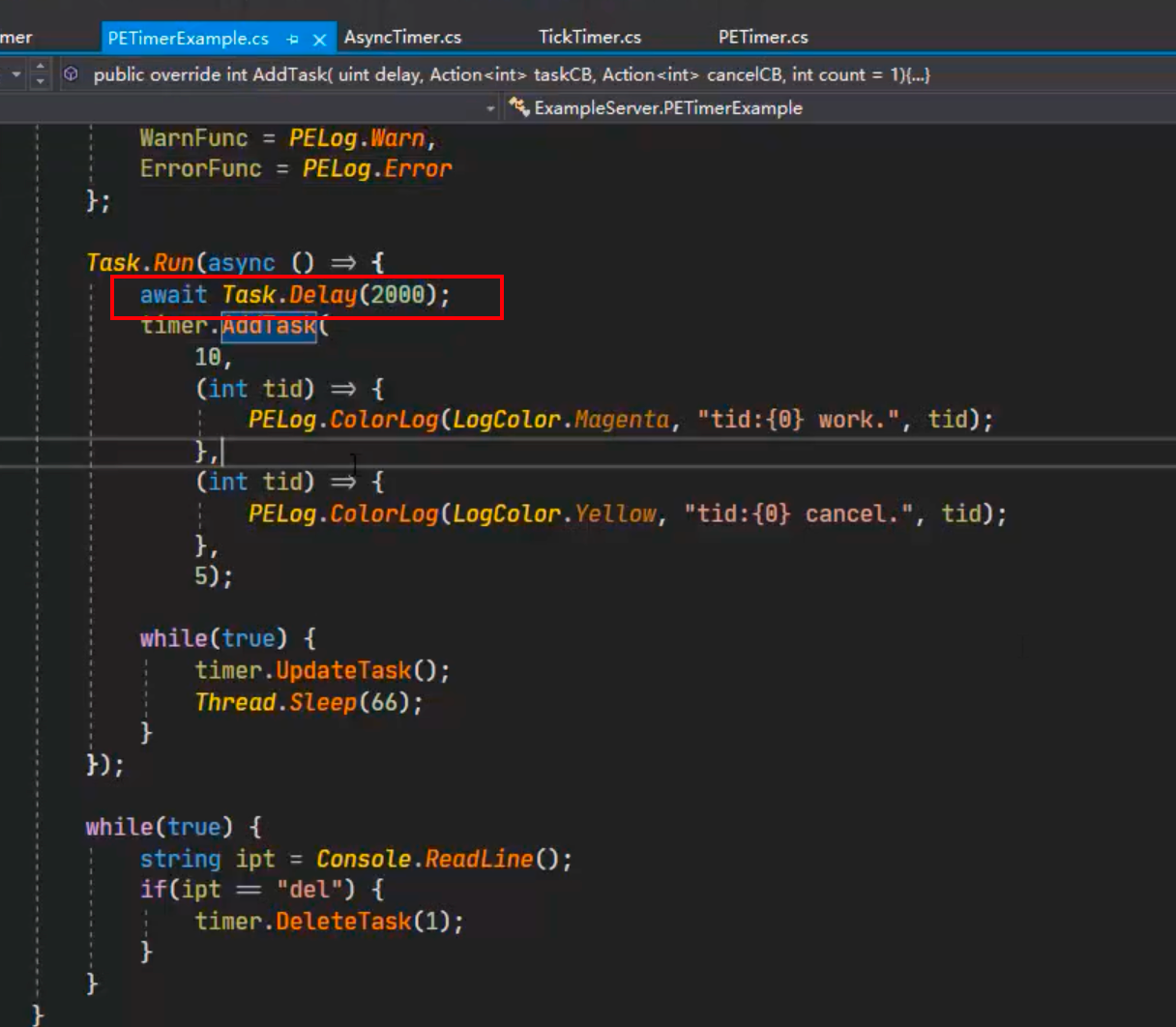1176x1027 pixels.
Task: Click LogColor.Yellow in the code
Action: pyautogui.click(x=554, y=513)
